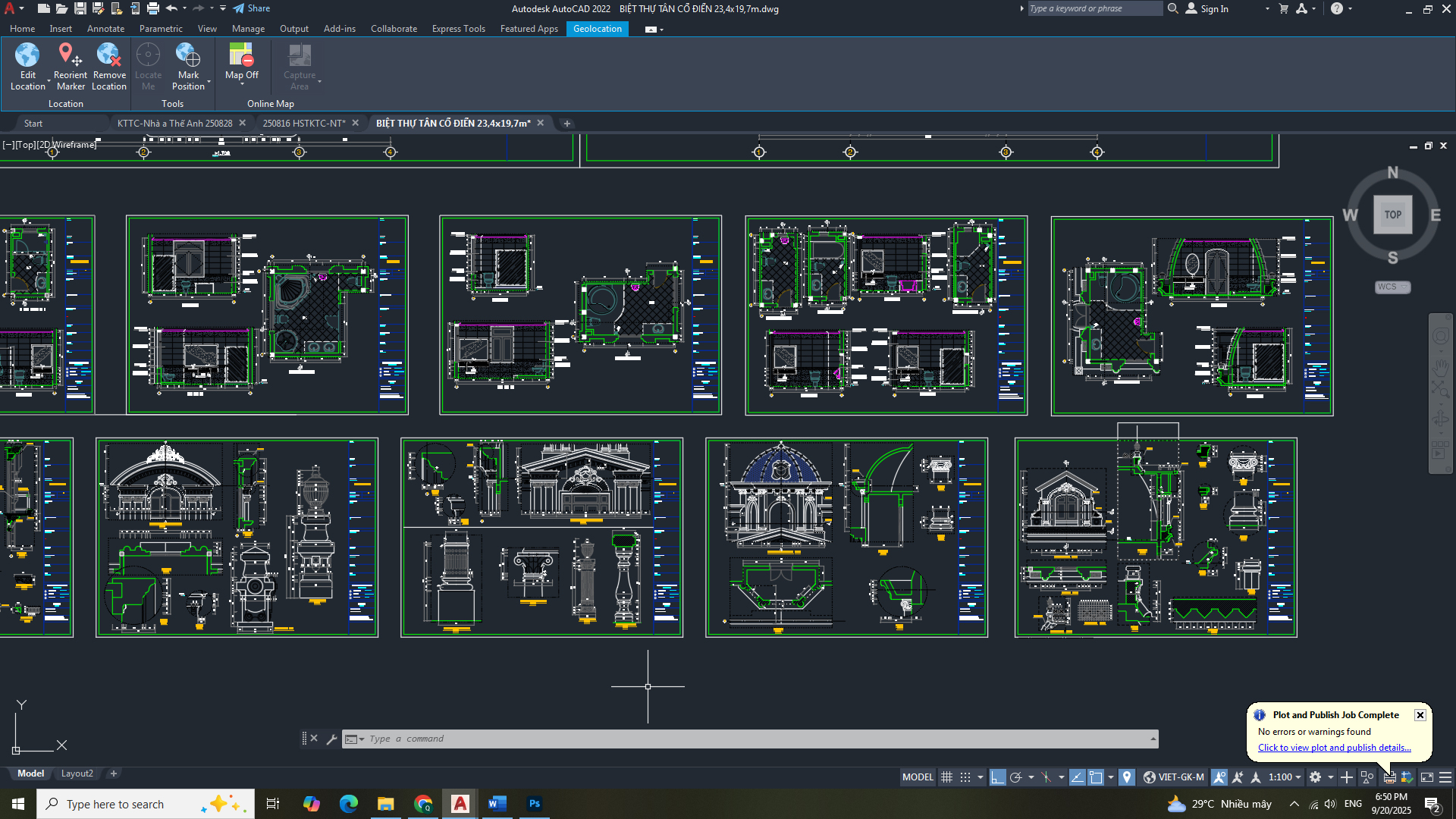This screenshot has width=1456, height=819.
Task: Expand the Edit Location dropdown arrow
Action: coord(49,81)
